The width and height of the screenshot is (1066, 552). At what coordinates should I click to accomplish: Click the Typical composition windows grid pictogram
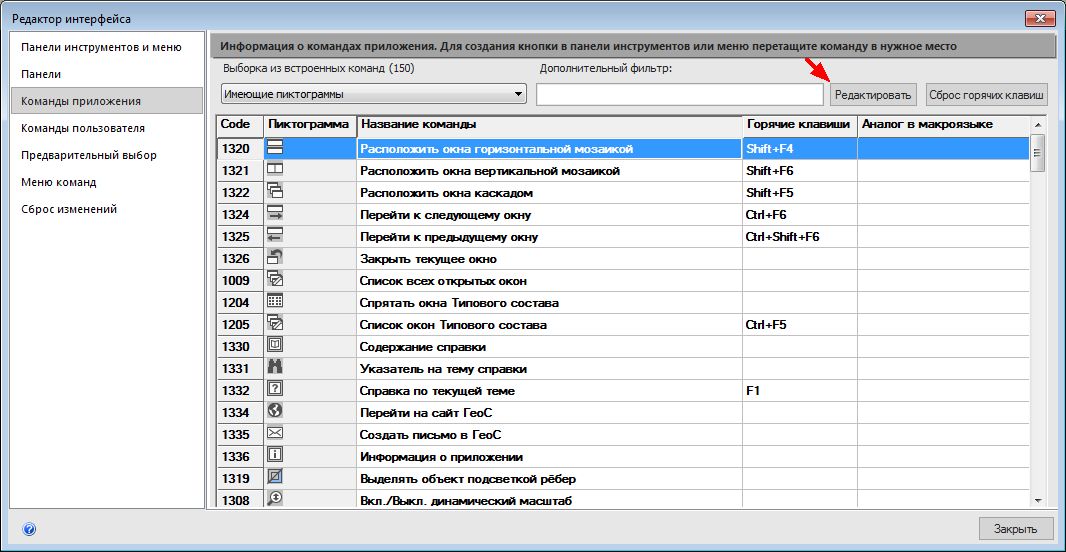coord(275,301)
